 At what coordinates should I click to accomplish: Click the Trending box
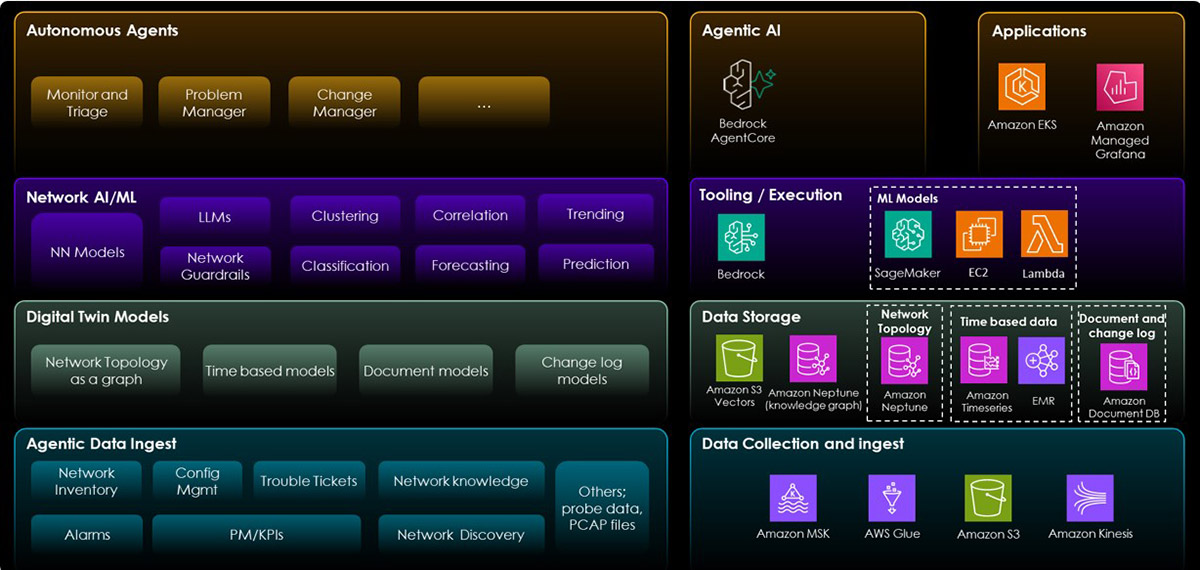tap(595, 214)
